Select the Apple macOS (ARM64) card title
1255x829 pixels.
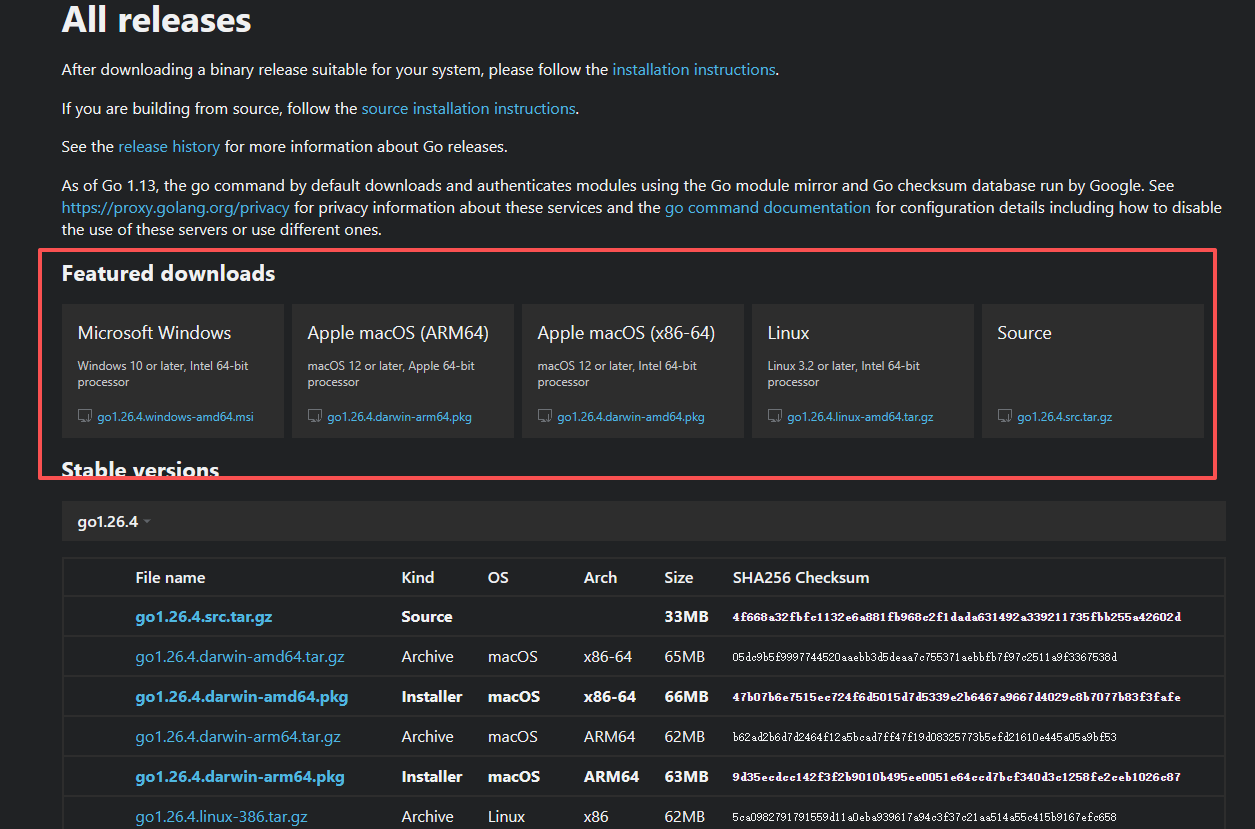[398, 333]
